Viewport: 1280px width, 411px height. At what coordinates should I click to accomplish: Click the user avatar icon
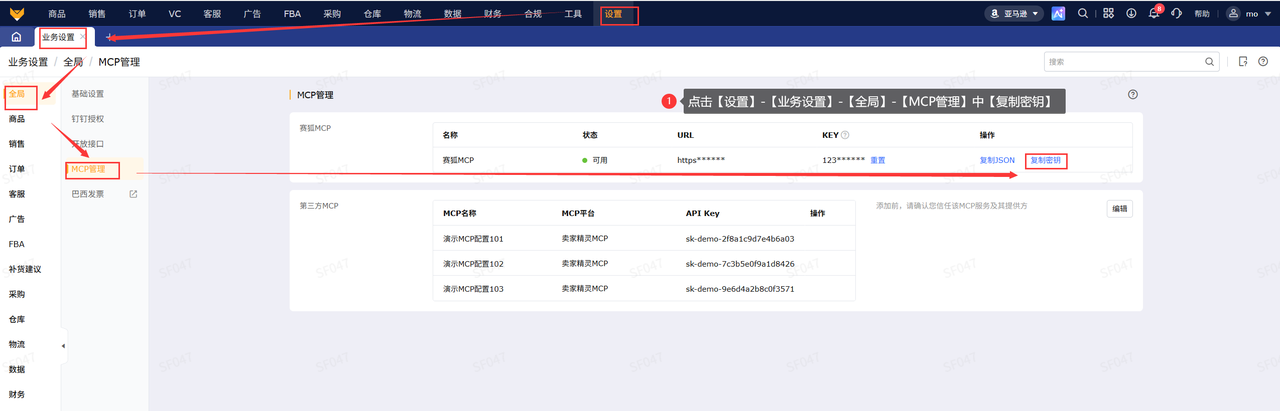(x=1233, y=14)
